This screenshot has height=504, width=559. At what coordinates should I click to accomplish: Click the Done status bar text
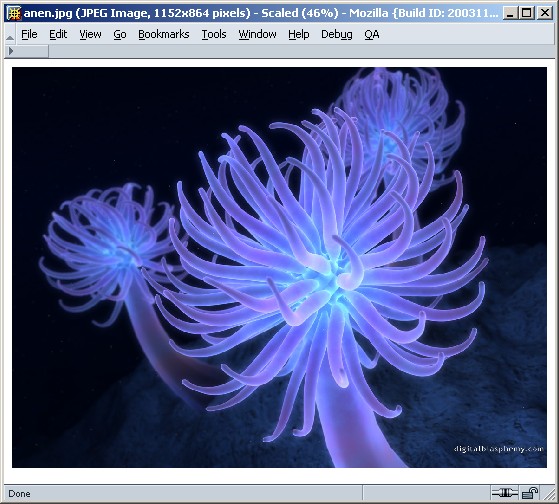tap(19, 494)
